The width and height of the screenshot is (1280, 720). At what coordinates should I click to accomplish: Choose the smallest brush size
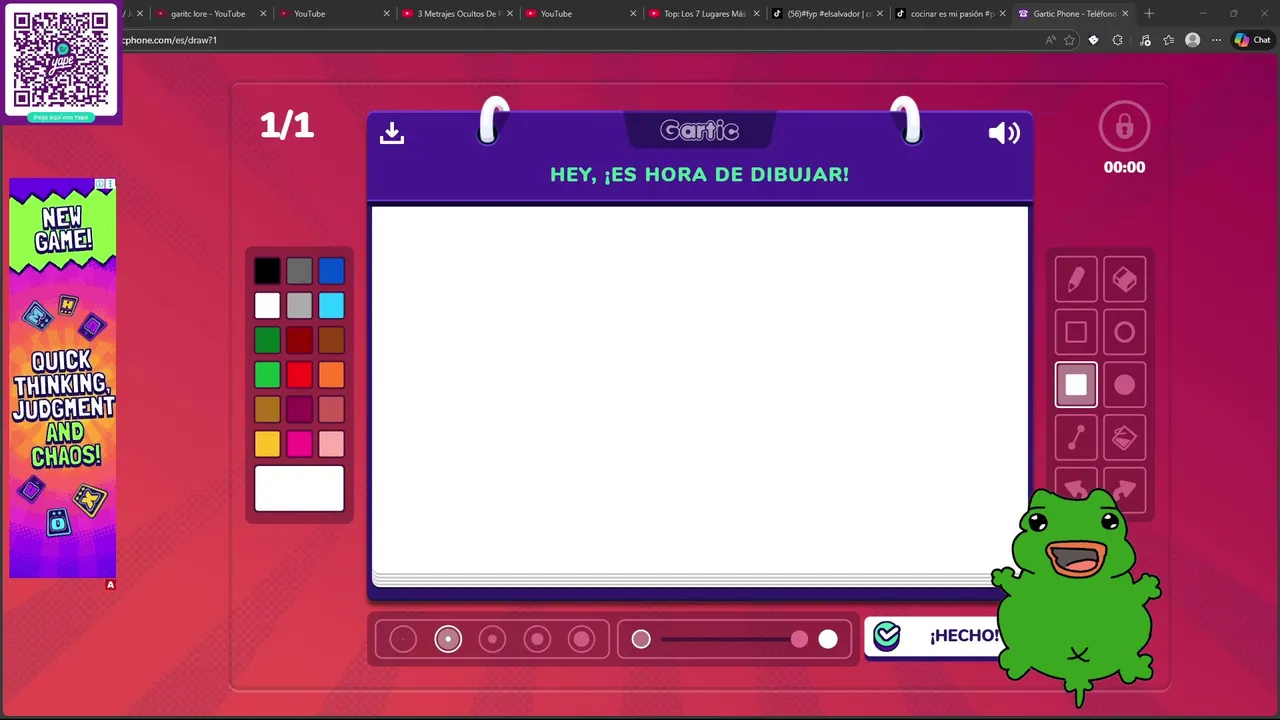[x=403, y=639]
